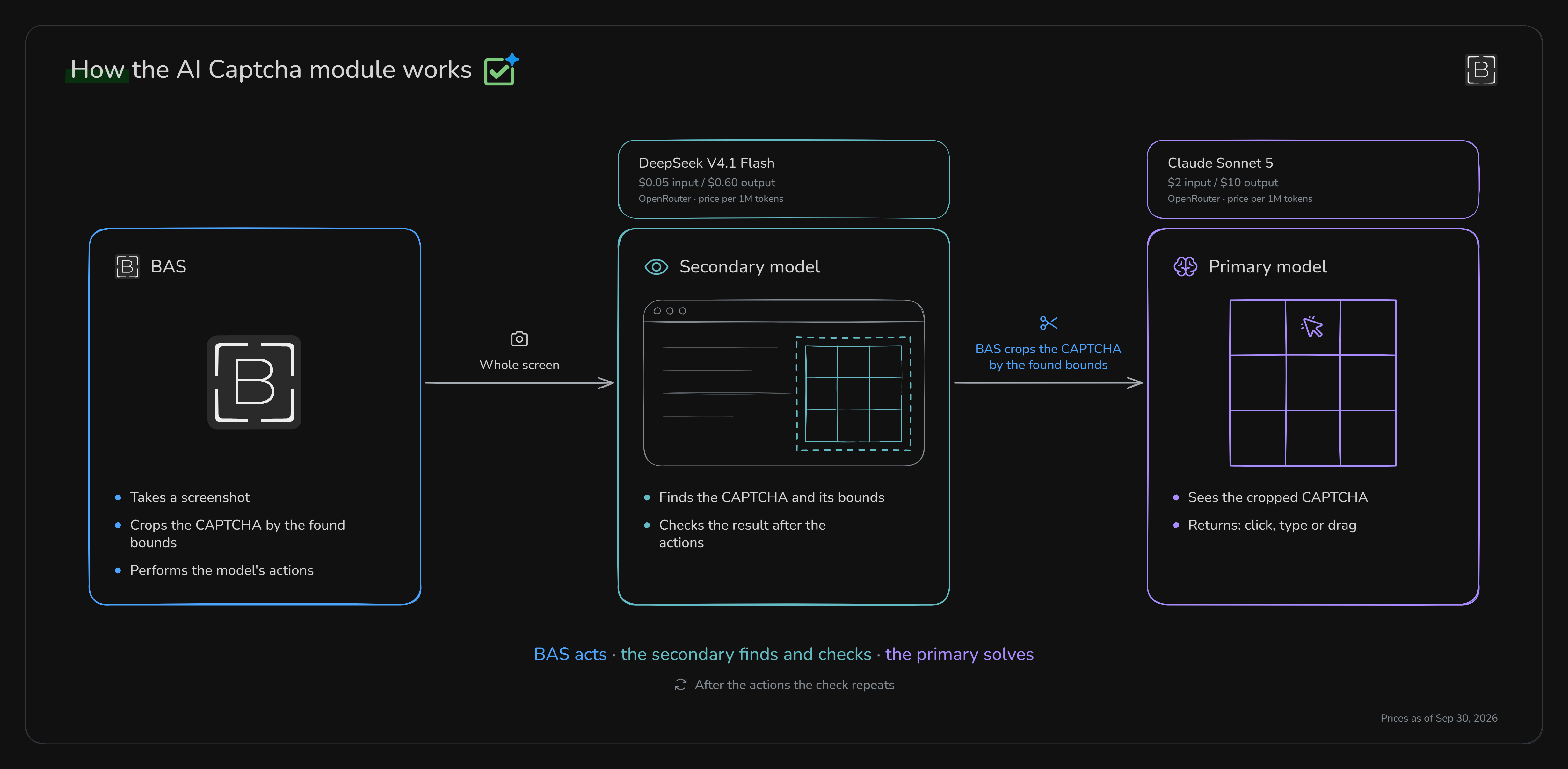Click the cursor click icon in the purple grid
This screenshot has height=769, width=1568.
[x=1312, y=327]
